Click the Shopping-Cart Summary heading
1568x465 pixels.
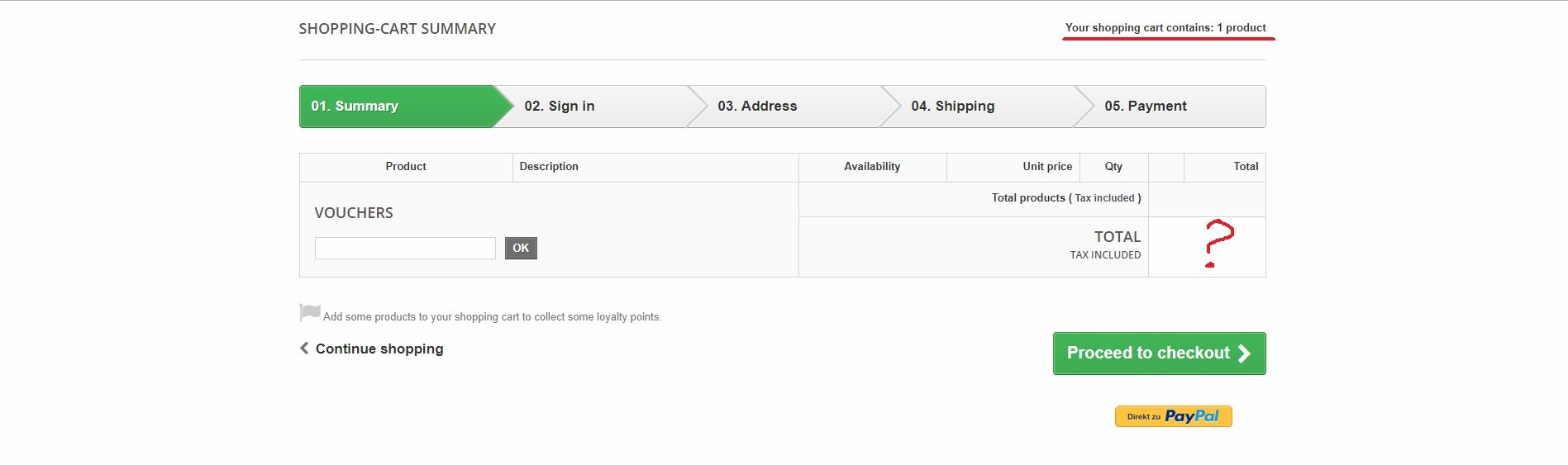point(398,29)
